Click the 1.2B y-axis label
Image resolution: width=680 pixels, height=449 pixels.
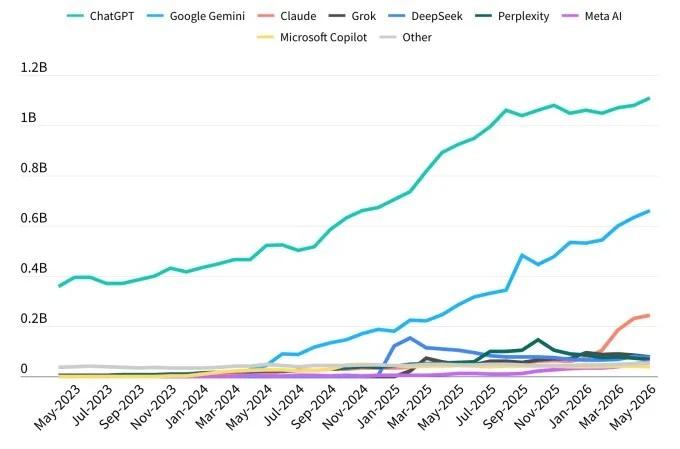pyautogui.click(x=33, y=68)
